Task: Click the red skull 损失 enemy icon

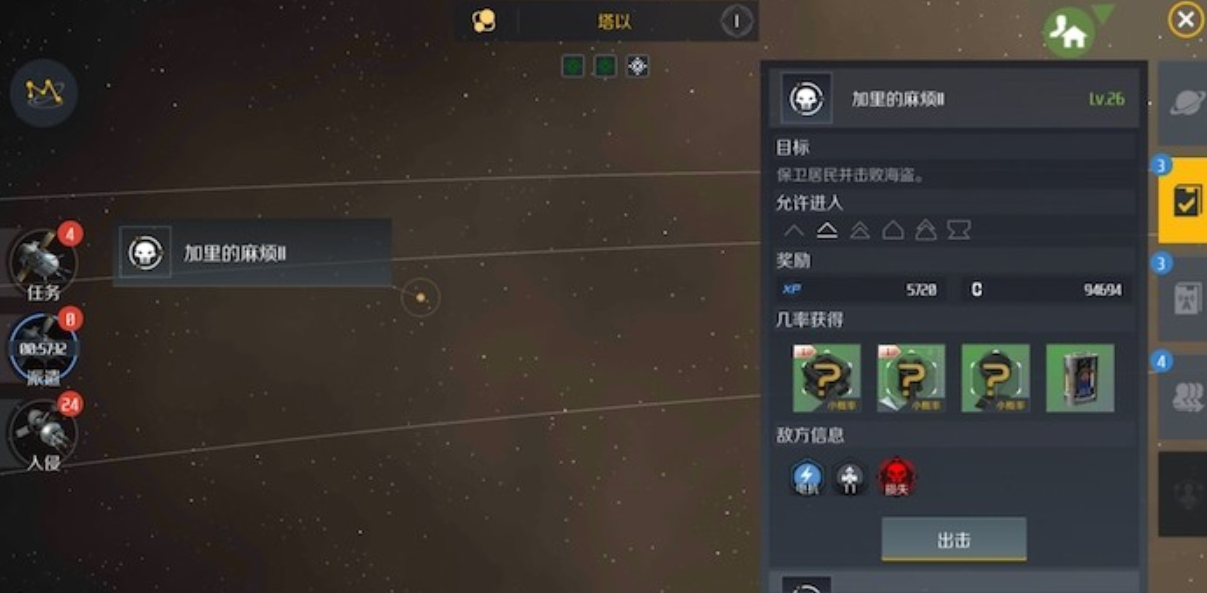Action: (x=897, y=478)
